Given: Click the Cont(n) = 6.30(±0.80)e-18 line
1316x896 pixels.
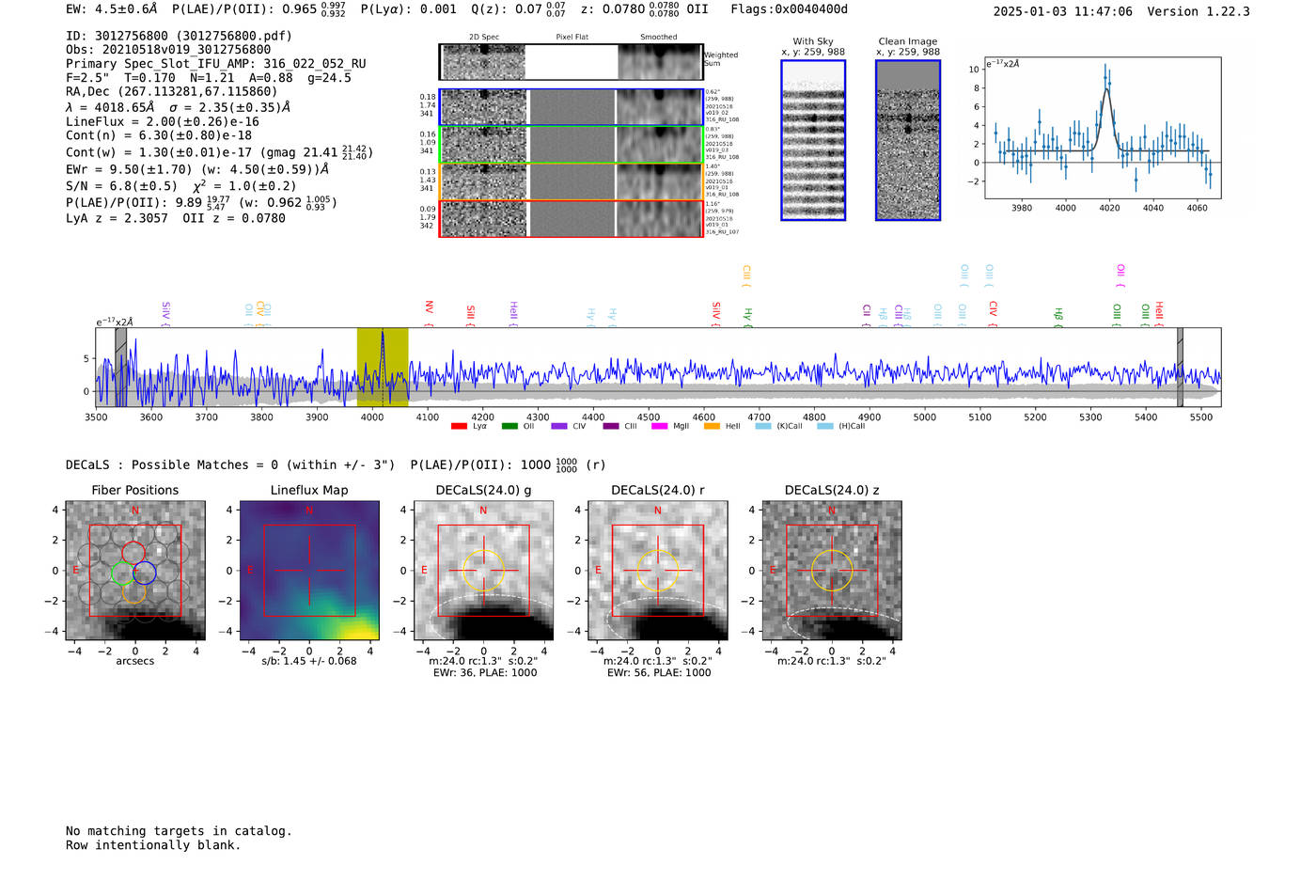Looking at the screenshot, I should [159, 135].
